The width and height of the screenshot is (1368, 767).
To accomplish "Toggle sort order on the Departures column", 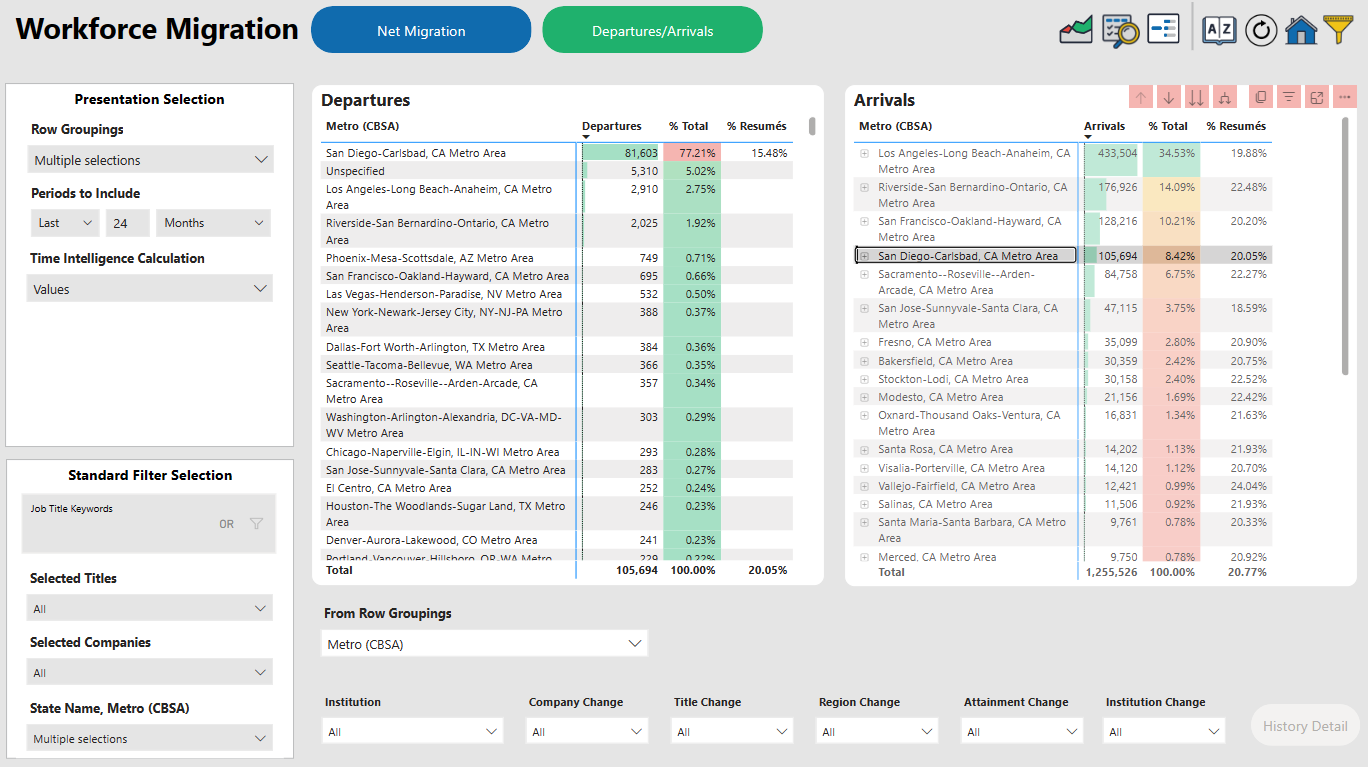I will [x=613, y=126].
